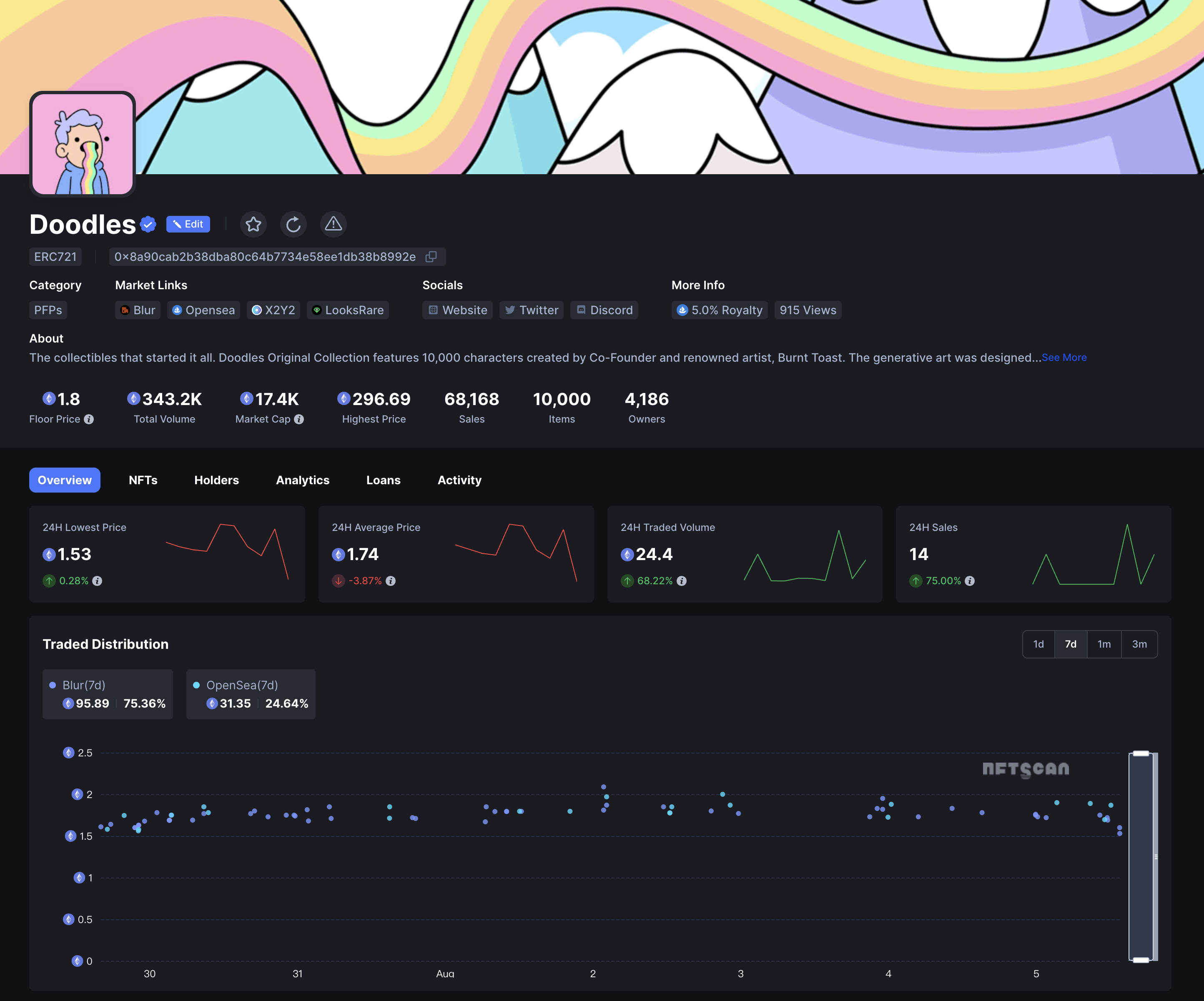
Task: Toggle the Blur(7d) legend series
Action: click(108, 694)
